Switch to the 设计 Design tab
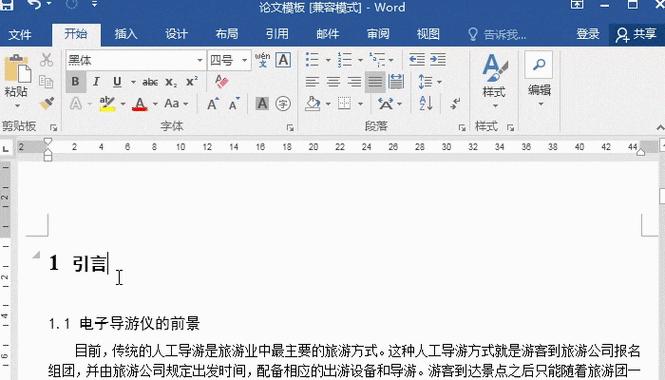 tap(176, 34)
